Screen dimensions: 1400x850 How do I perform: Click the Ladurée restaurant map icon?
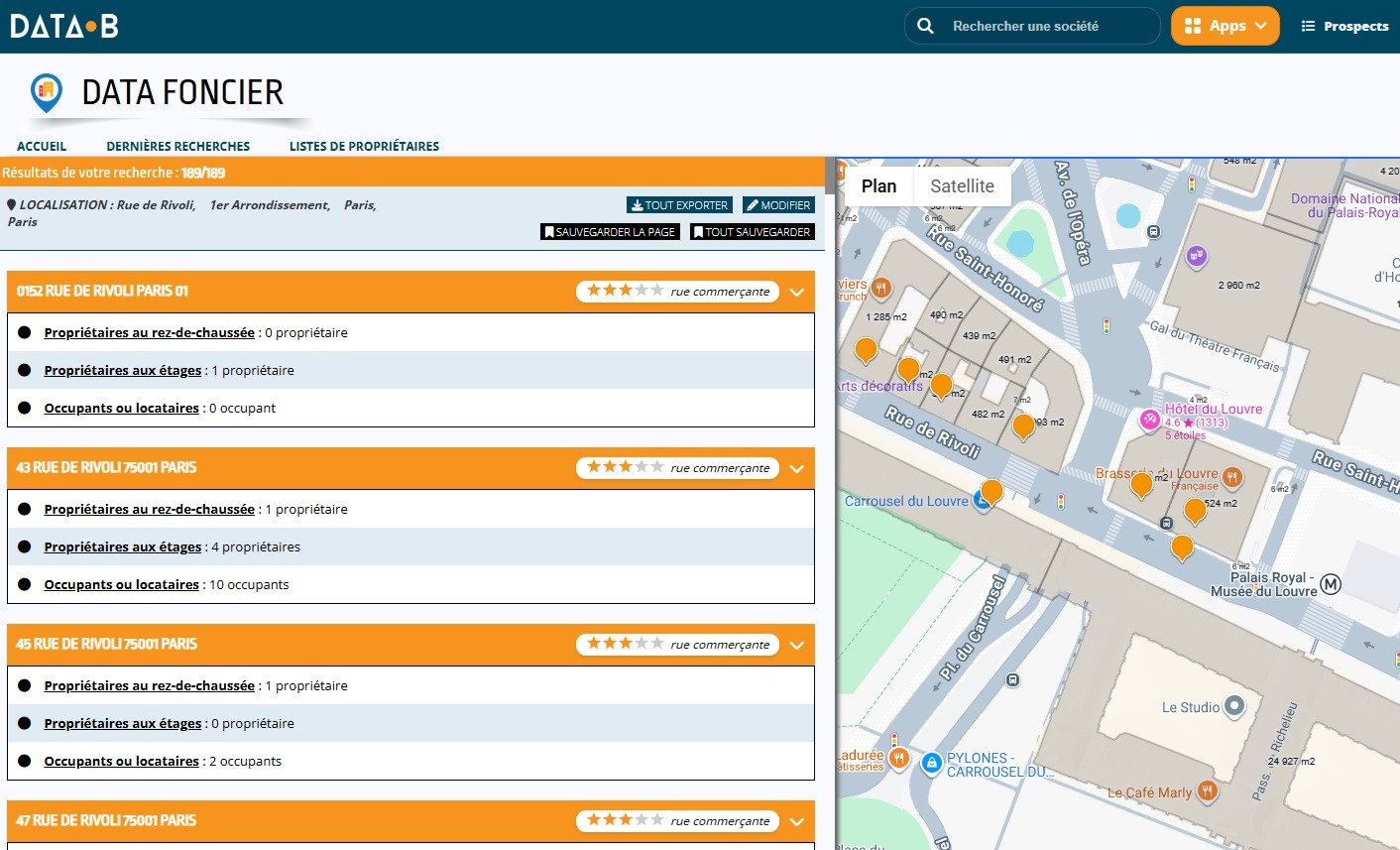(898, 759)
